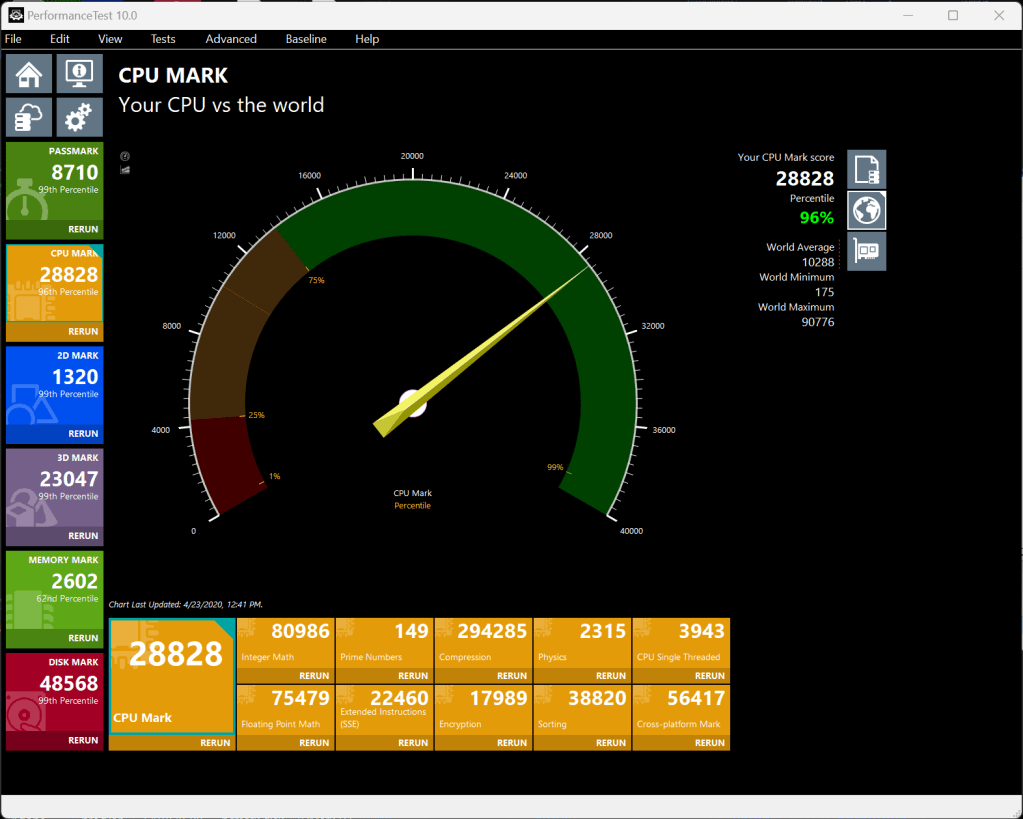The height and width of the screenshot is (819, 1023).
Task: Click the small chart icon beside the gauge
Action: [x=125, y=170]
